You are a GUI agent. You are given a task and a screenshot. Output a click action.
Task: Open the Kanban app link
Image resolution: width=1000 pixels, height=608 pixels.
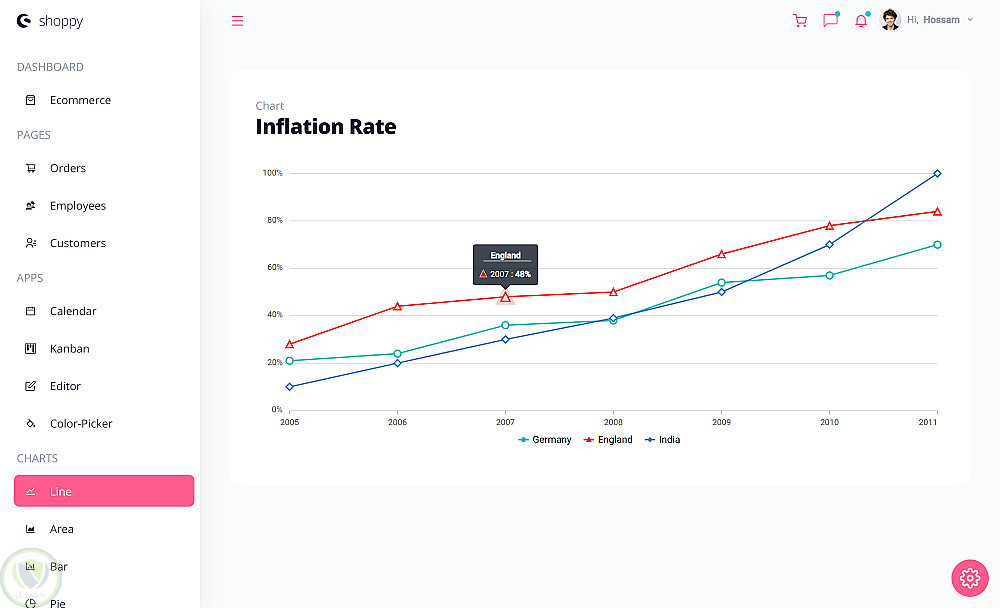click(70, 349)
